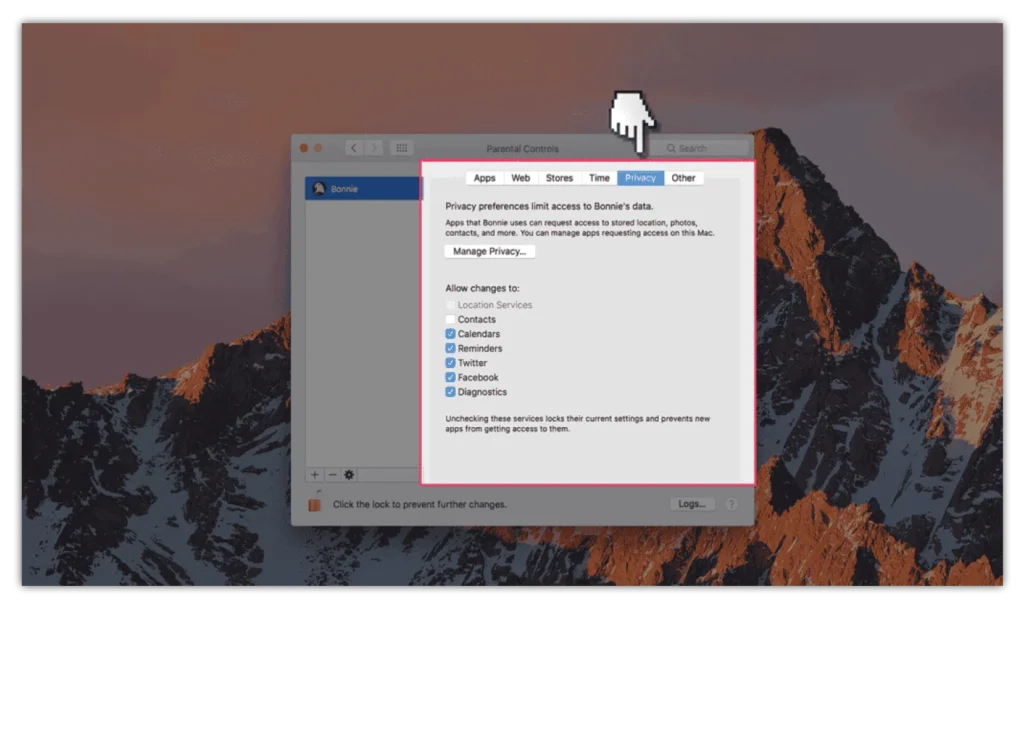Select the Bonnie user row
Image resolution: width=1024 pixels, height=732 pixels.
click(x=364, y=189)
